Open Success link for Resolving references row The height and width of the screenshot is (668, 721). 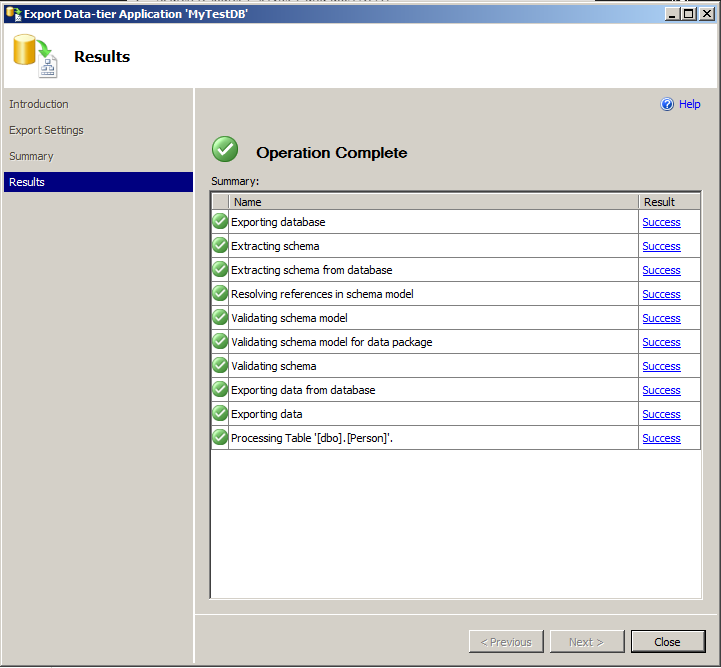pos(661,294)
